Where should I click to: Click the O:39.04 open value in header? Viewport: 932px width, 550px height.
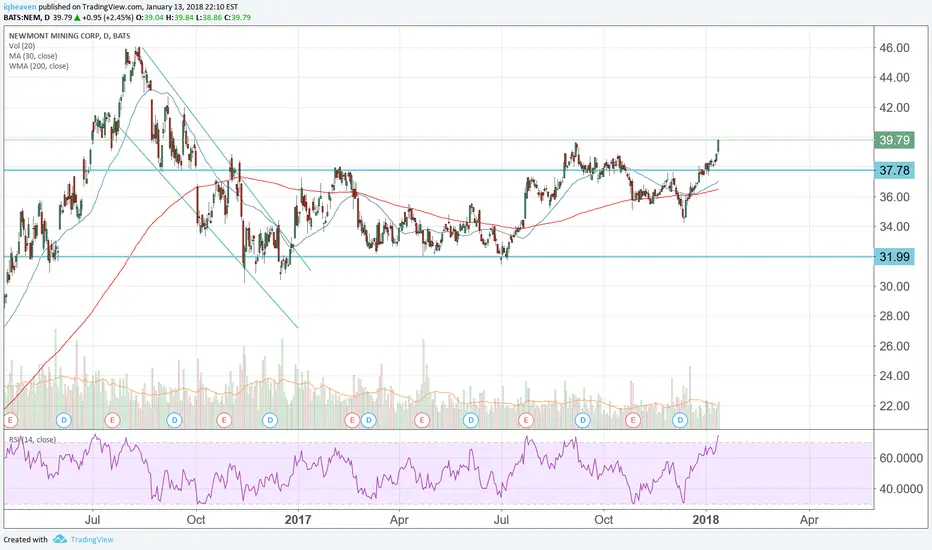point(150,17)
